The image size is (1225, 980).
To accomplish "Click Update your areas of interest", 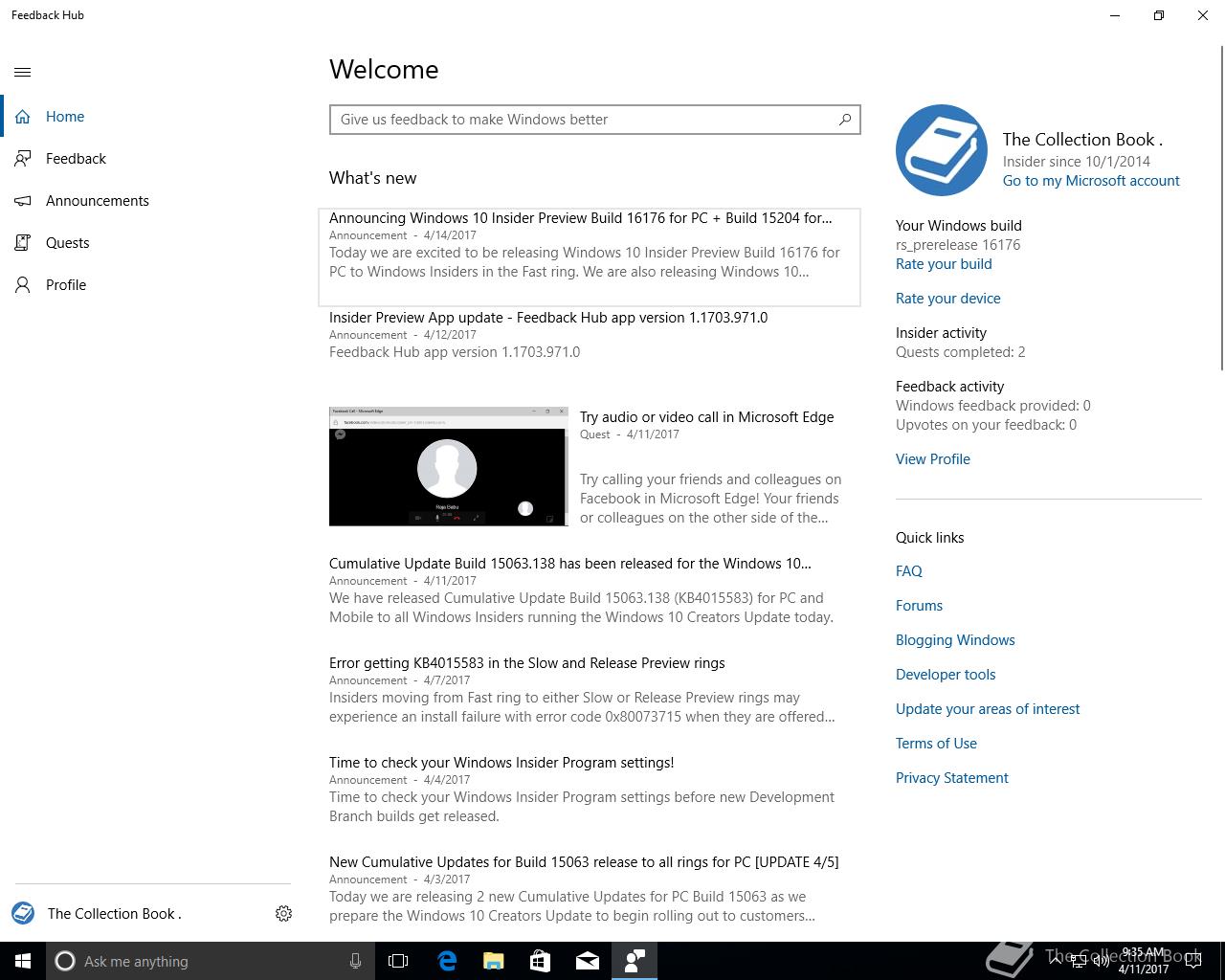I will 988,709.
